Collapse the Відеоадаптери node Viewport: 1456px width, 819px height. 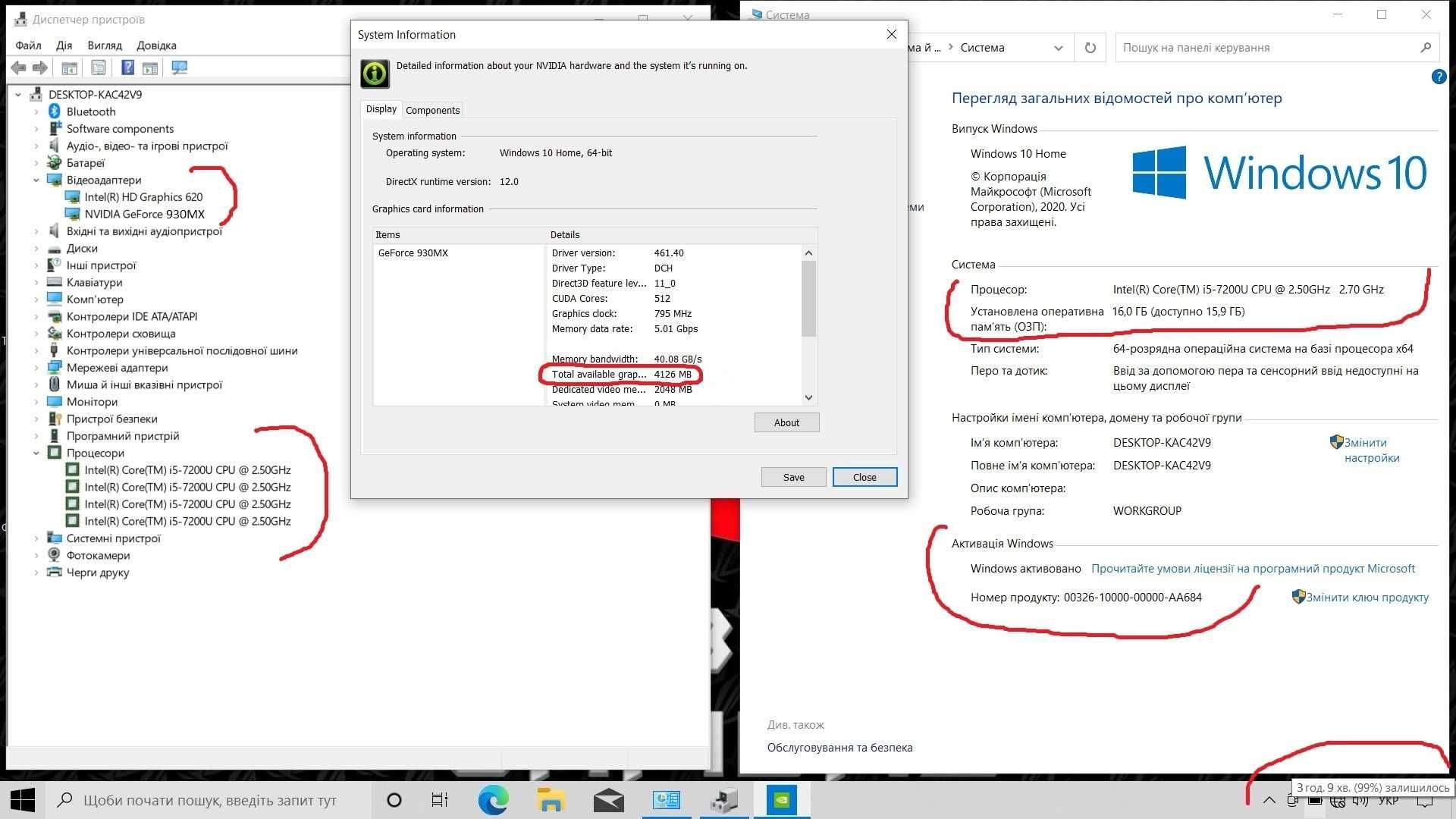pyautogui.click(x=36, y=180)
